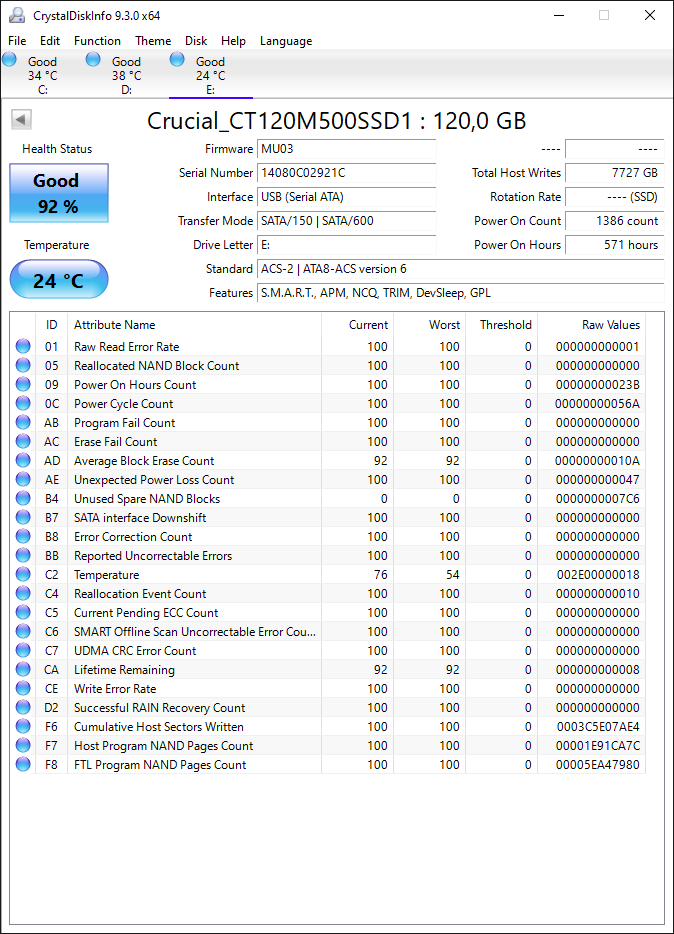Click the CrystalDiskInfo title bar icon

click(x=17, y=15)
